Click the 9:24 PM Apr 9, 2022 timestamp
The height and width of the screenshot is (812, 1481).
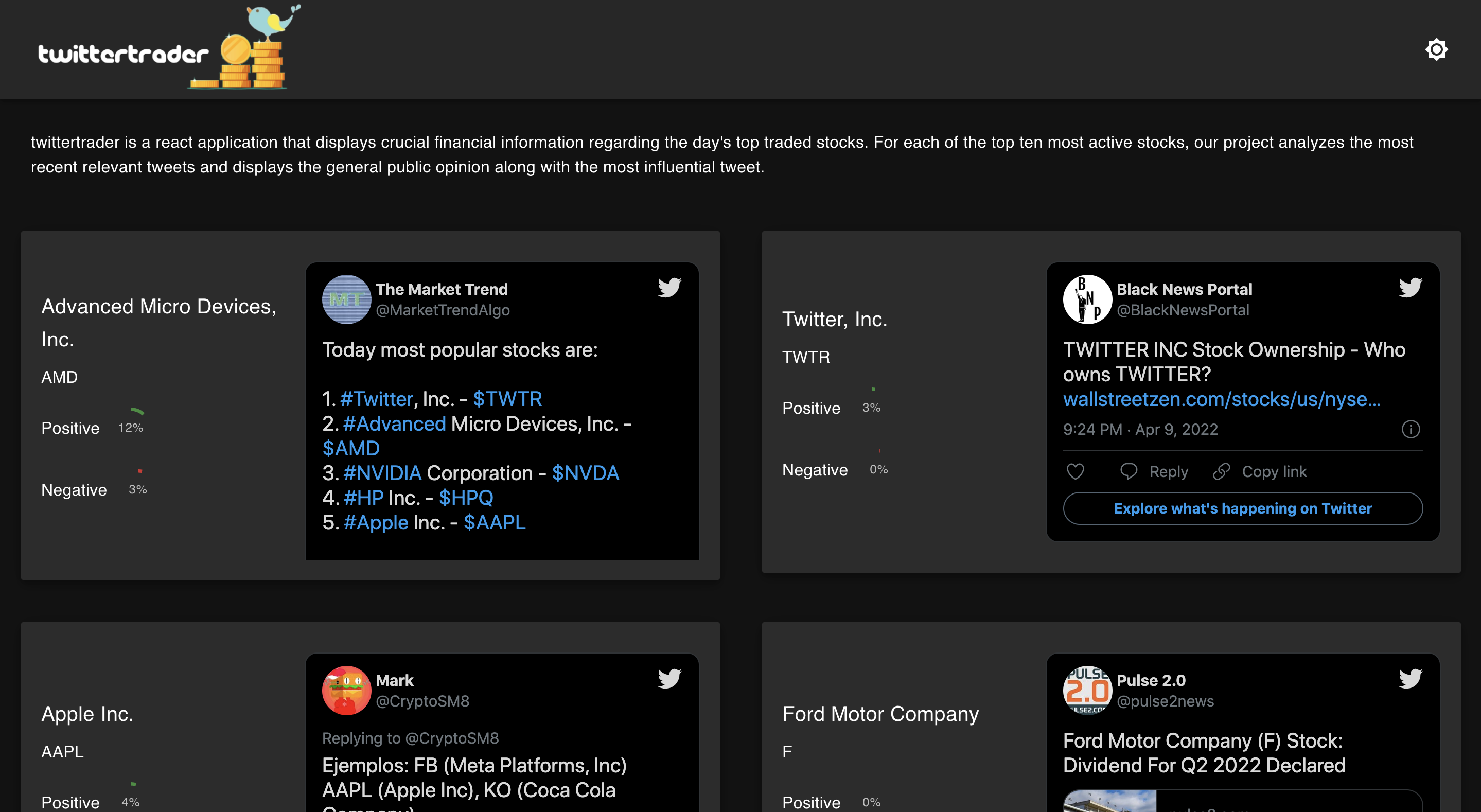click(x=1140, y=430)
